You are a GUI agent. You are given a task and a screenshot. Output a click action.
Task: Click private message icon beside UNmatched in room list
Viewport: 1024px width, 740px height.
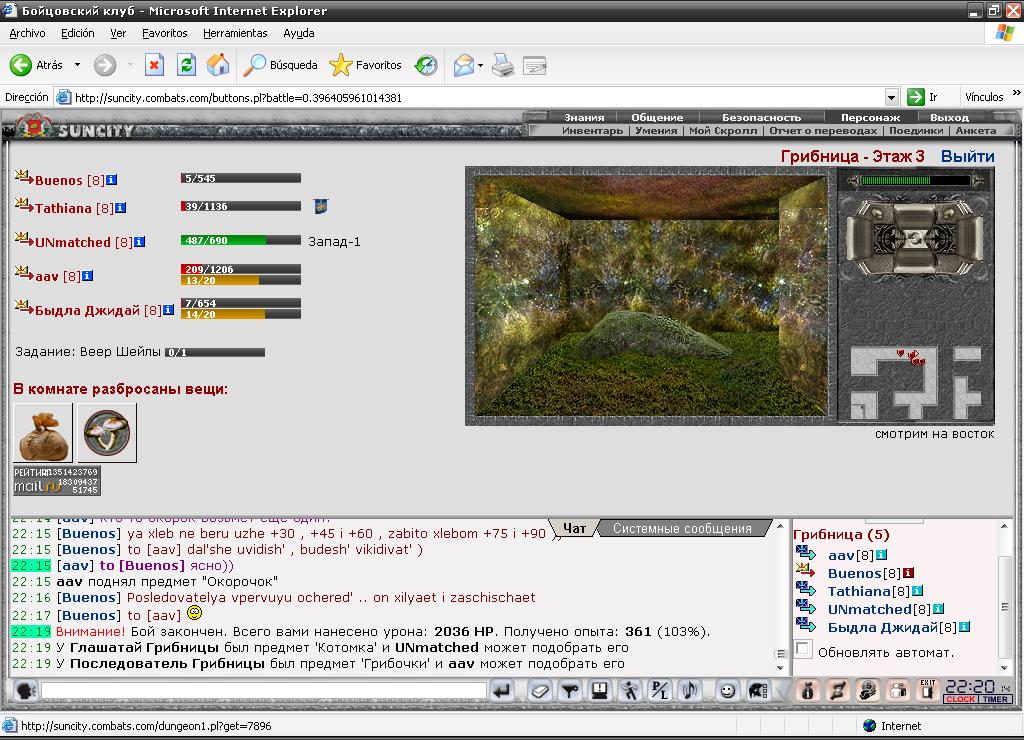point(806,607)
